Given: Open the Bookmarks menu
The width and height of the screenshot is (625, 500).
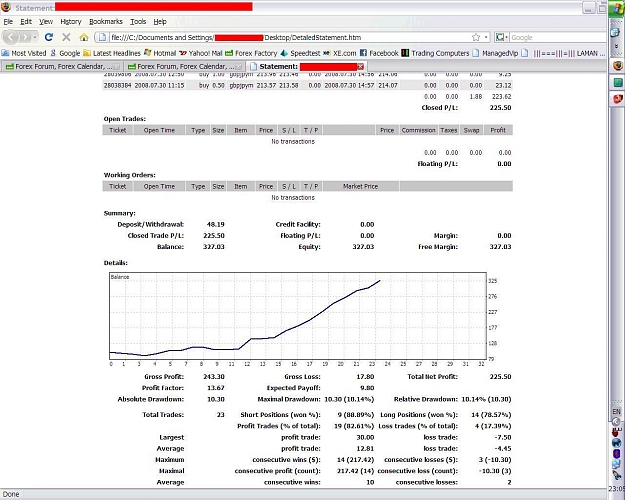Looking at the screenshot, I should (106, 22).
